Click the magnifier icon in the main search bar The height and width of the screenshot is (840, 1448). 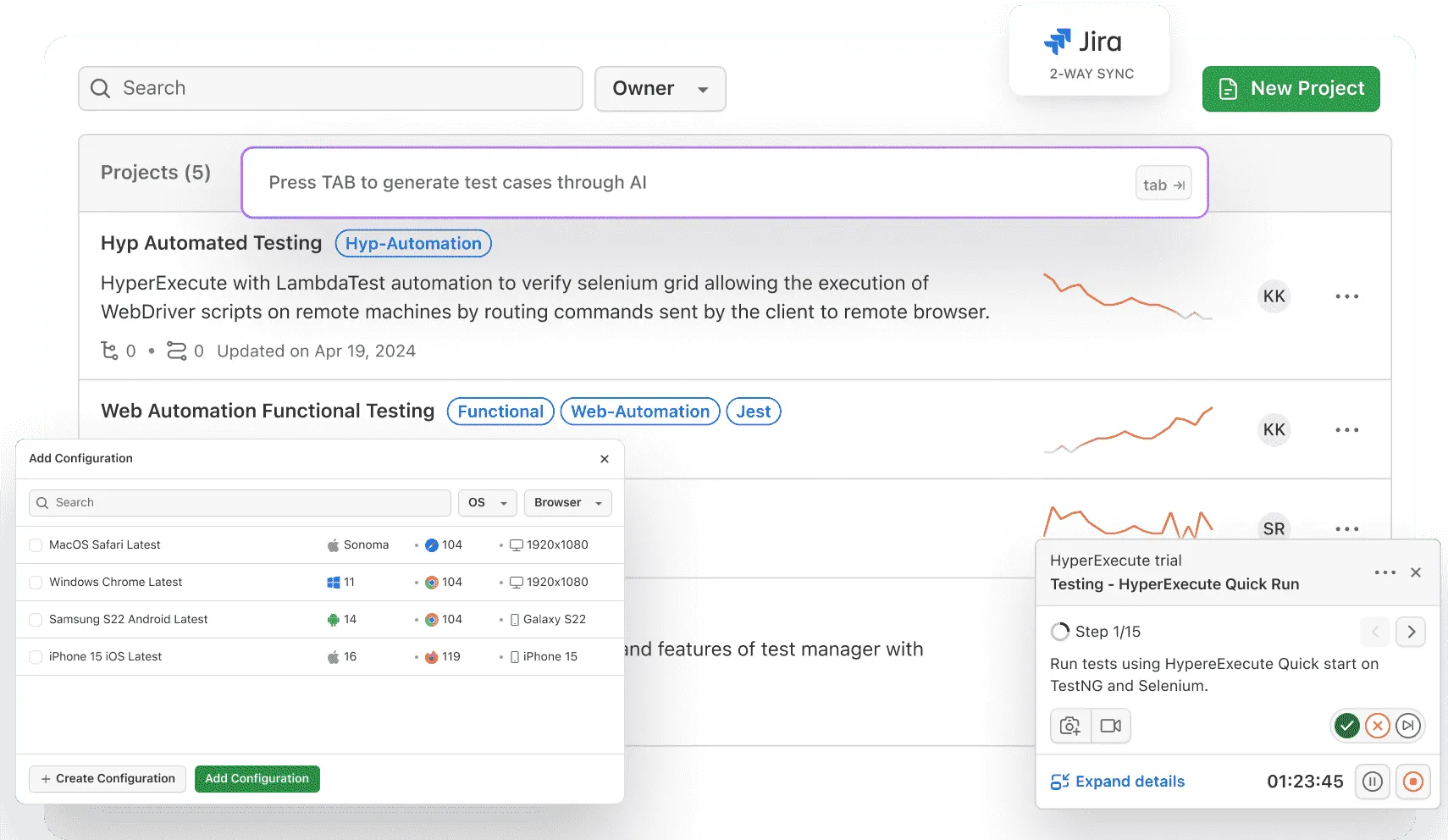point(100,88)
